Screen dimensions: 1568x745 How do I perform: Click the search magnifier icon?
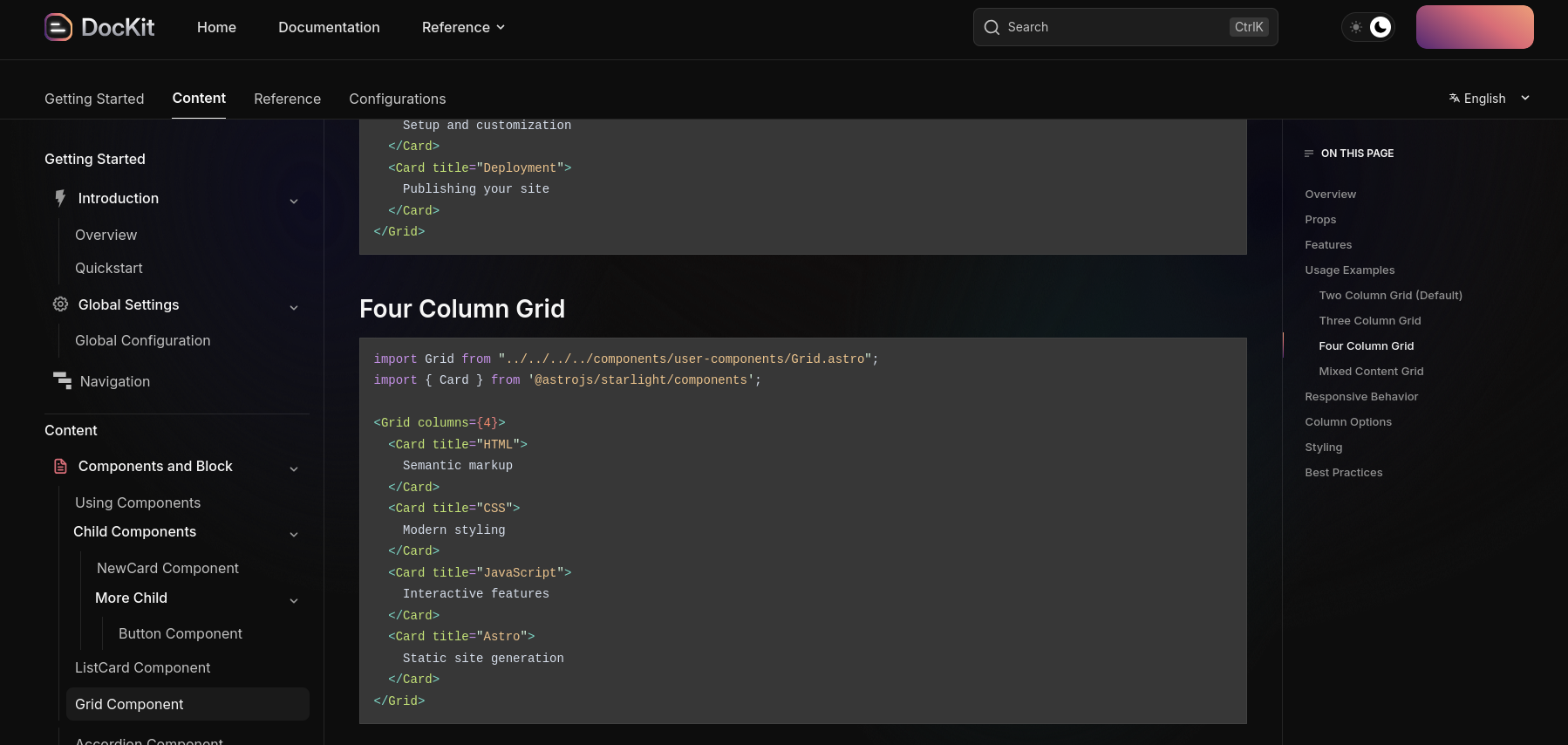point(992,27)
